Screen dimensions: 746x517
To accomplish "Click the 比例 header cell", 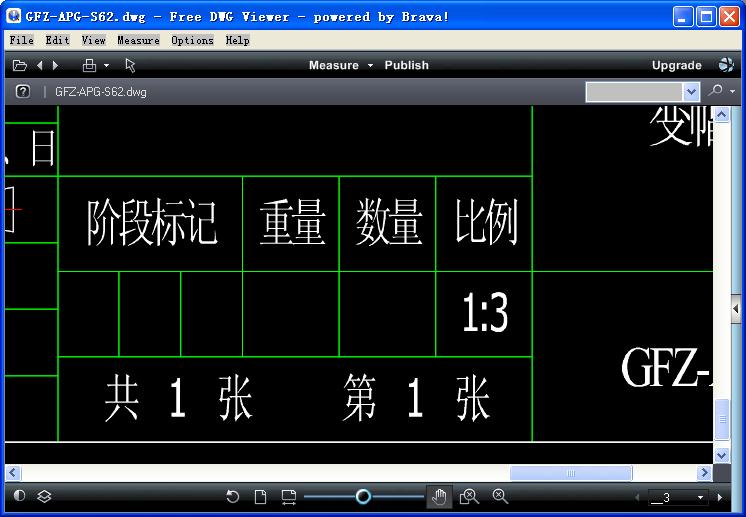I will click(486, 222).
